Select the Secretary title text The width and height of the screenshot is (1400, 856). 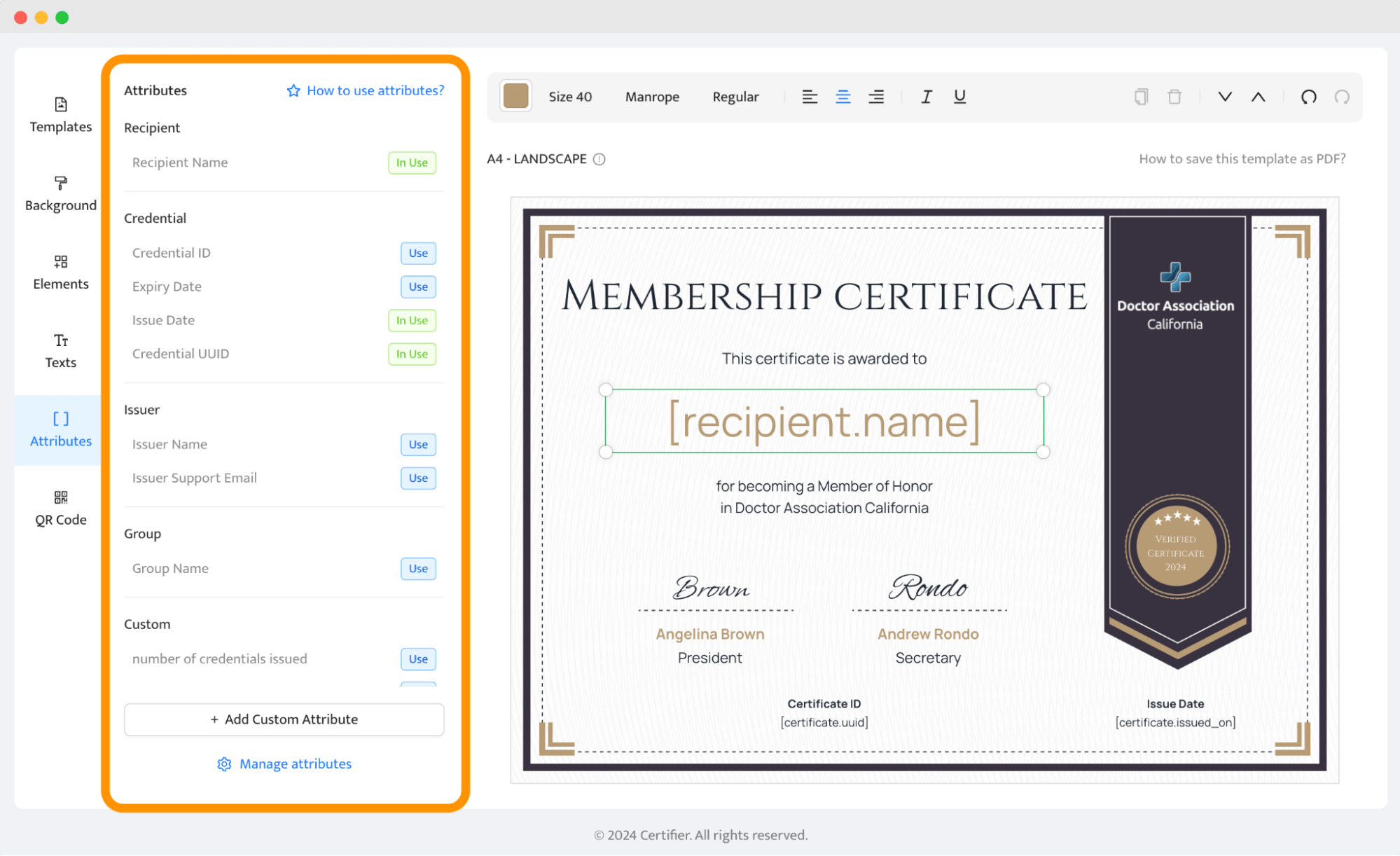click(x=928, y=658)
